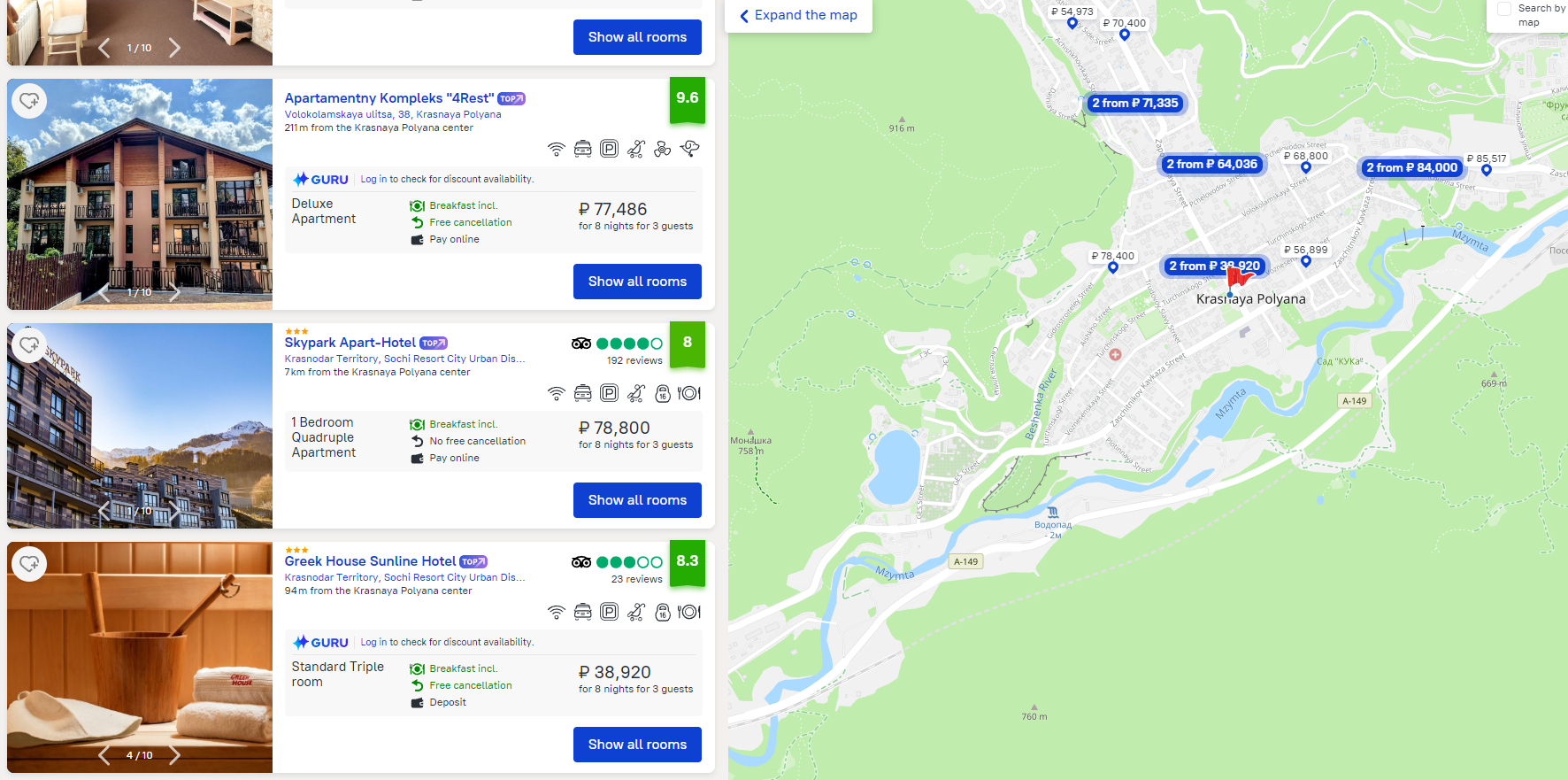Screen dimensions: 1568x780
Task: Open the 23 reviews link for Greek House
Action: 637,580
